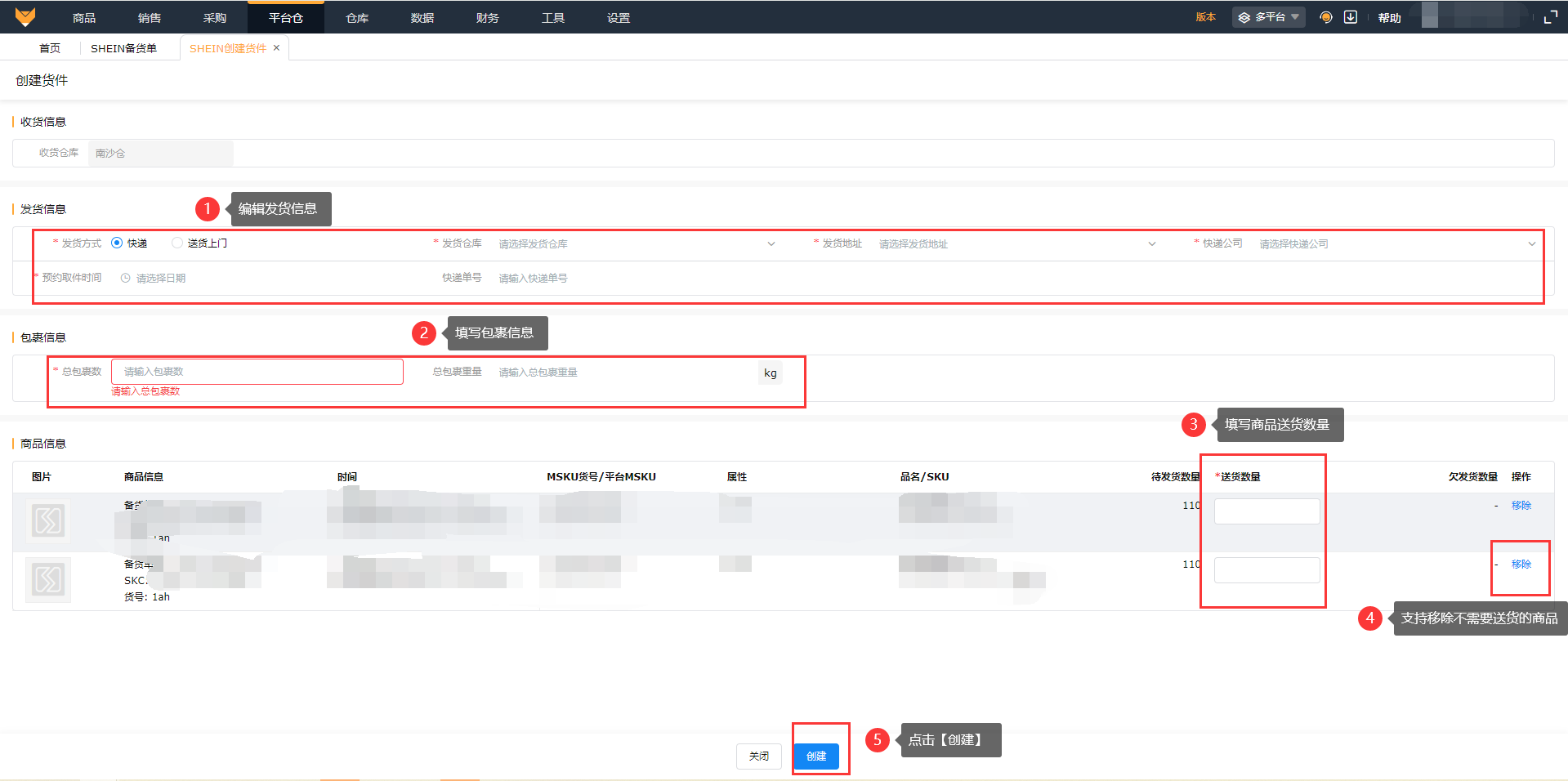Open the 发货仓库 dropdown
This screenshot has width=1568, height=781.
(x=637, y=243)
